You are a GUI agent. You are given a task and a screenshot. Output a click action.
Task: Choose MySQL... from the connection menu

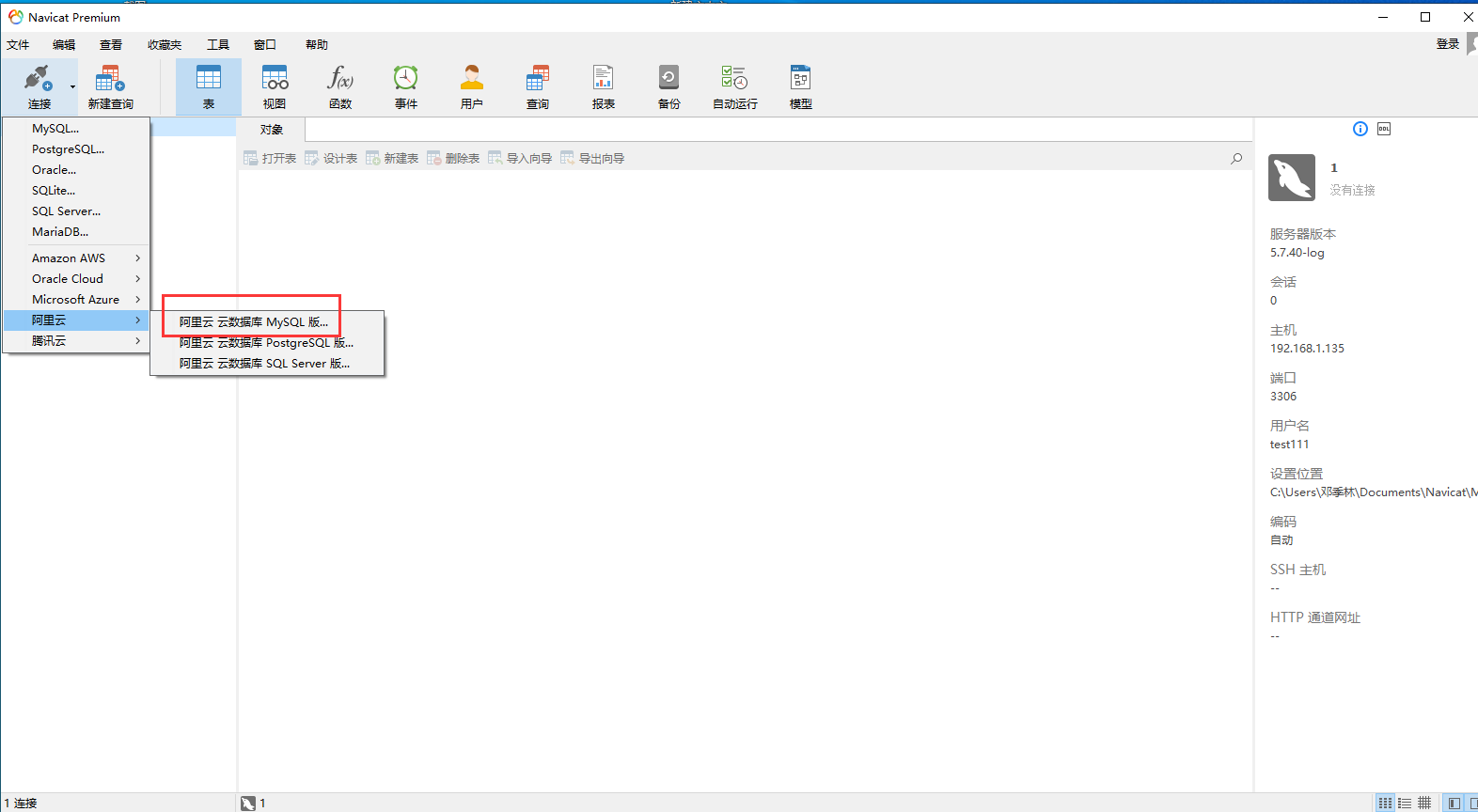(76, 129)
